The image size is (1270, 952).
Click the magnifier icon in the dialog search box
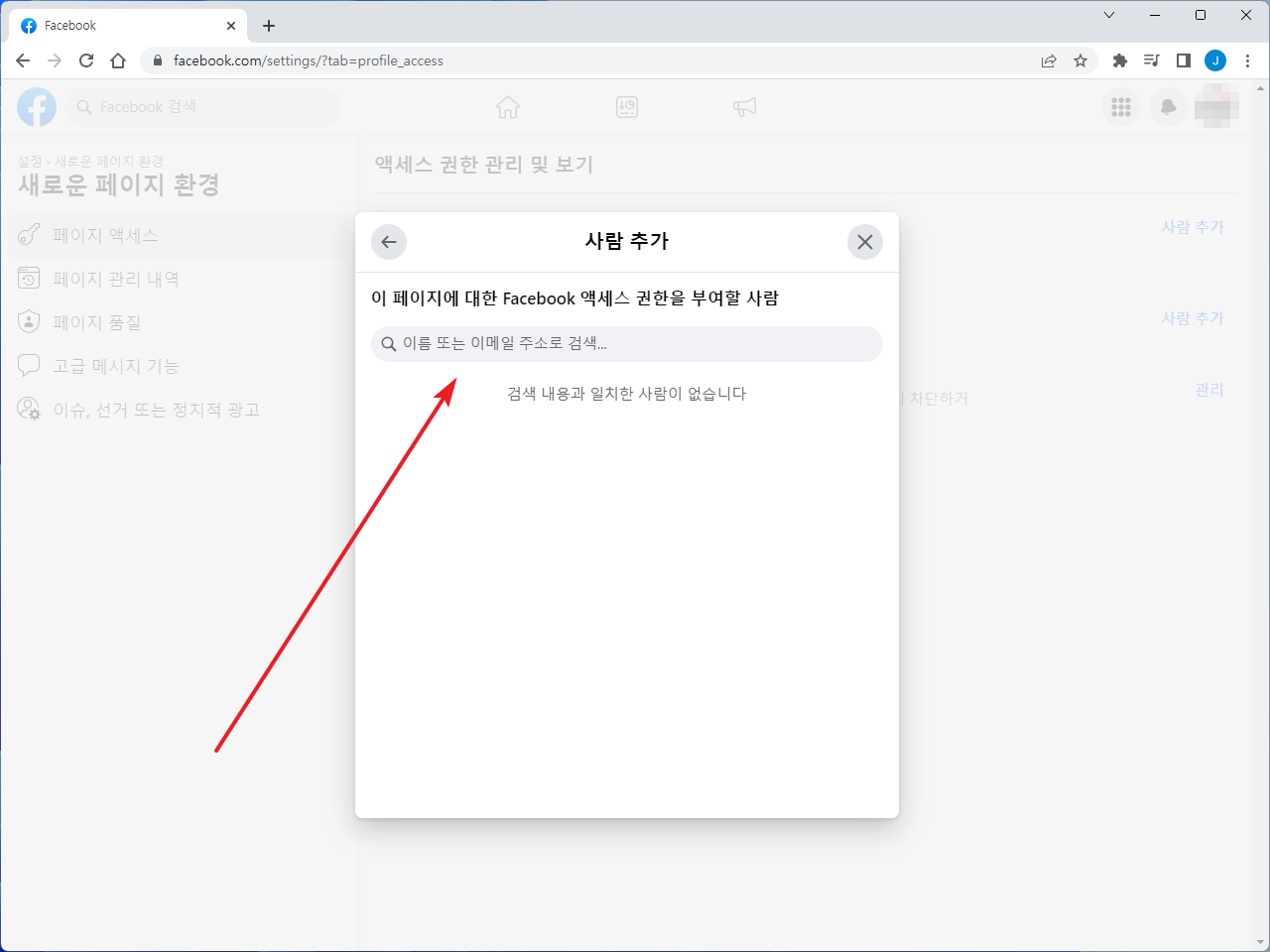(389, 344)
